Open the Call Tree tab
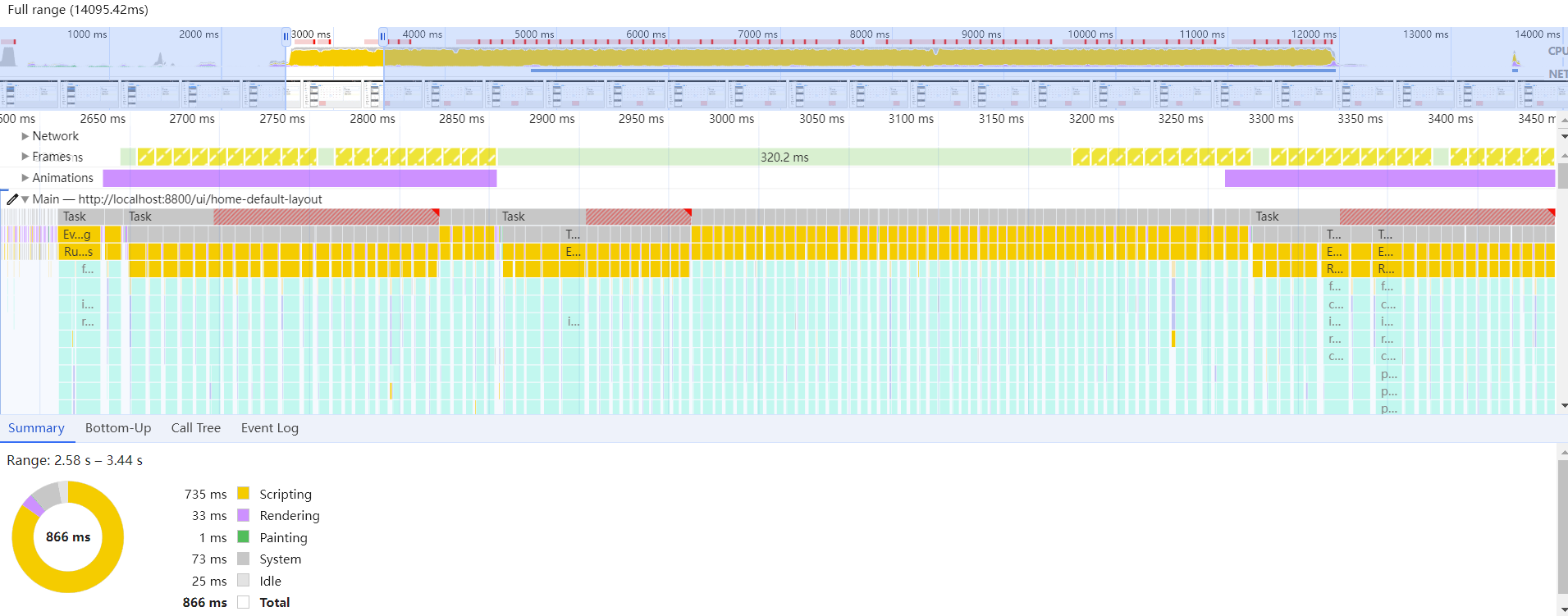Image resolution: width=1568 pixels, height=616 pixels. (x=196, y=428)
